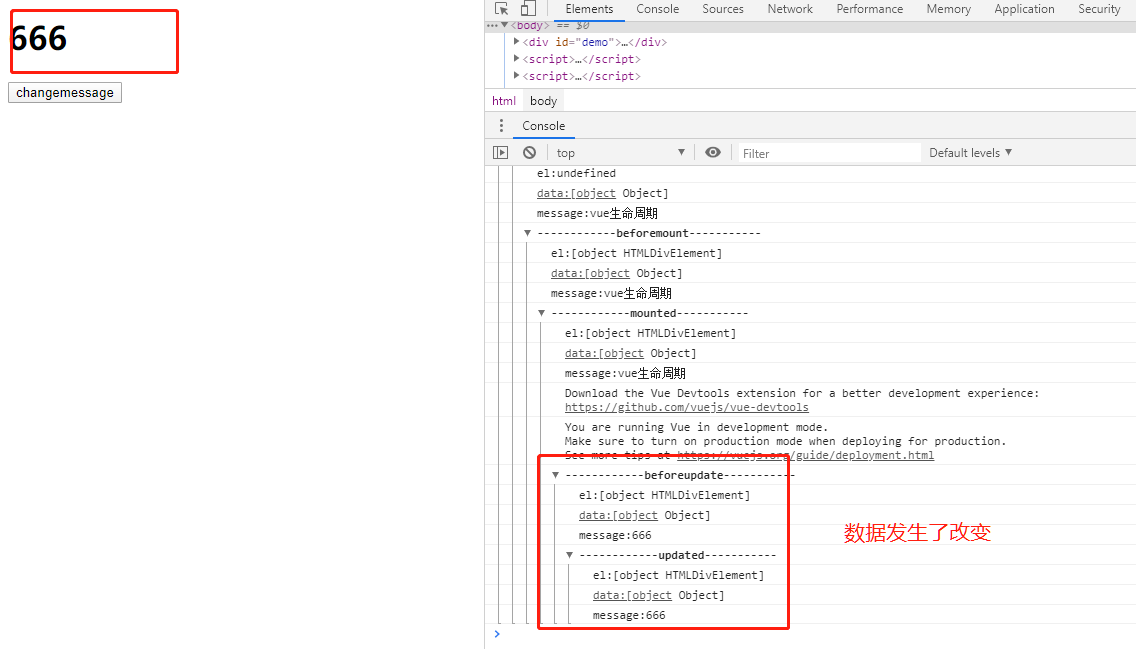Click data:[object Object] under beforeupdate

(645, 516)
